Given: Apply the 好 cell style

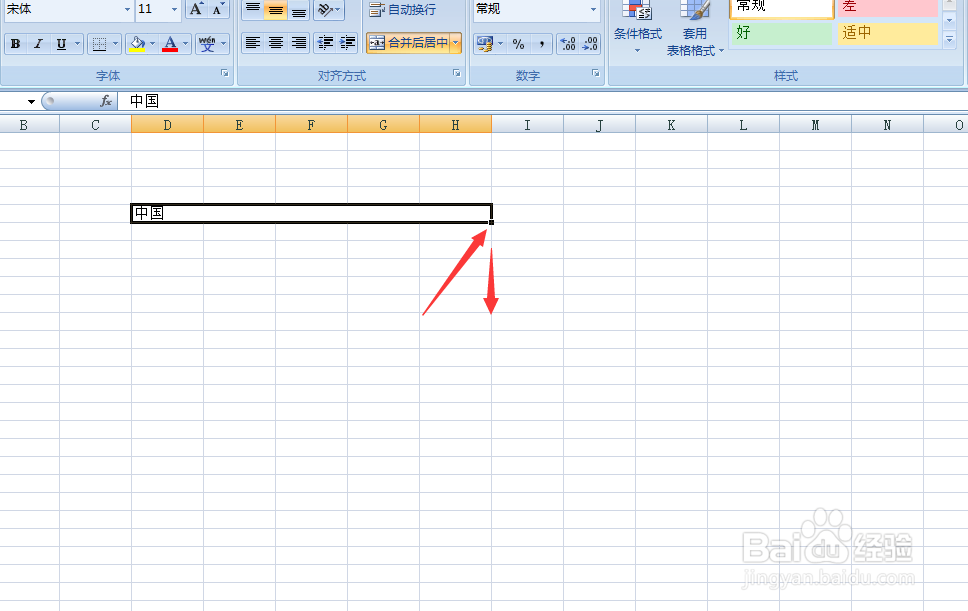Looking at the screenshot, I should [782, 33].
